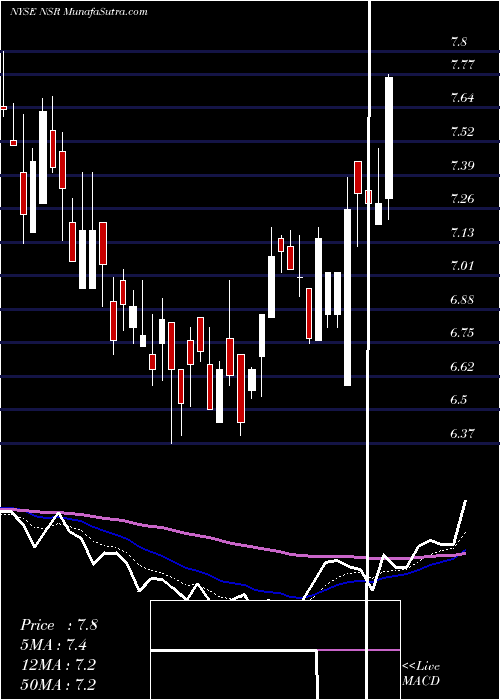Image resolution: width=500 pixels, height=700 pixels.
Task: Click the 6.37 price axis label
Action: click(x=462, y=433)
